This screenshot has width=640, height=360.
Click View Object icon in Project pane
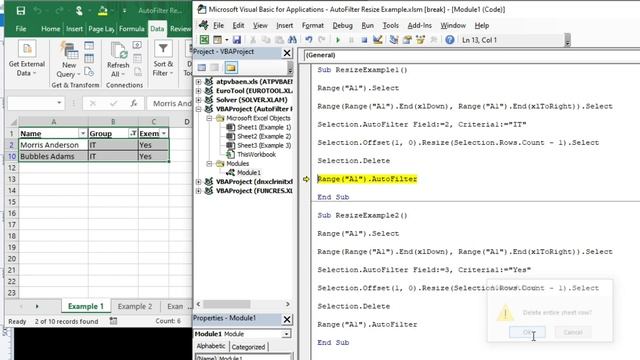tap(215, 68)
